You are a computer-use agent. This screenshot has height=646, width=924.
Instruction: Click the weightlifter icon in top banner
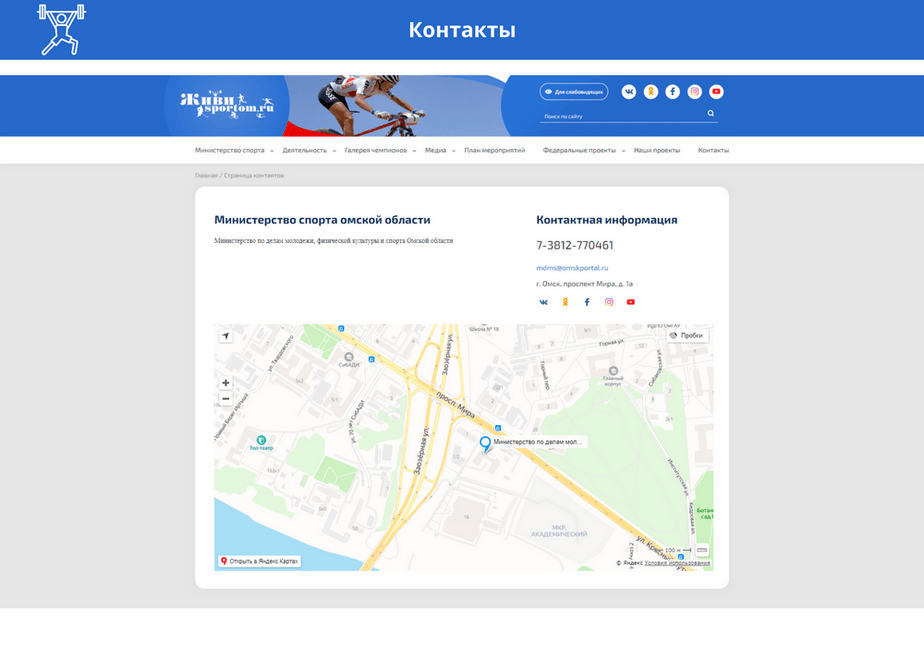tap(61, 29)
